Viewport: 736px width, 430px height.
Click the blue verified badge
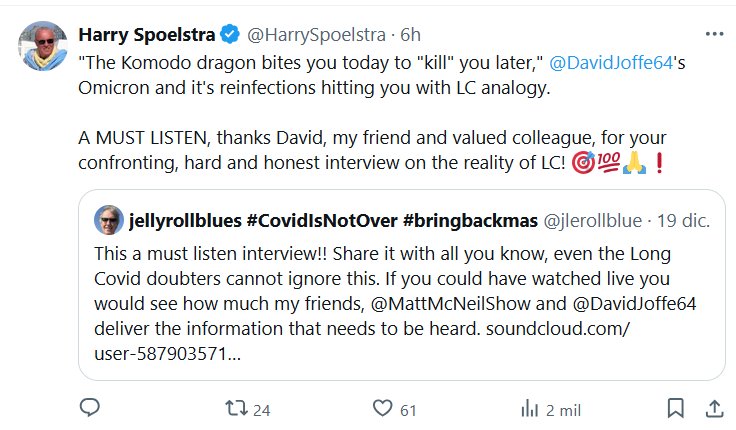[229, 34]
